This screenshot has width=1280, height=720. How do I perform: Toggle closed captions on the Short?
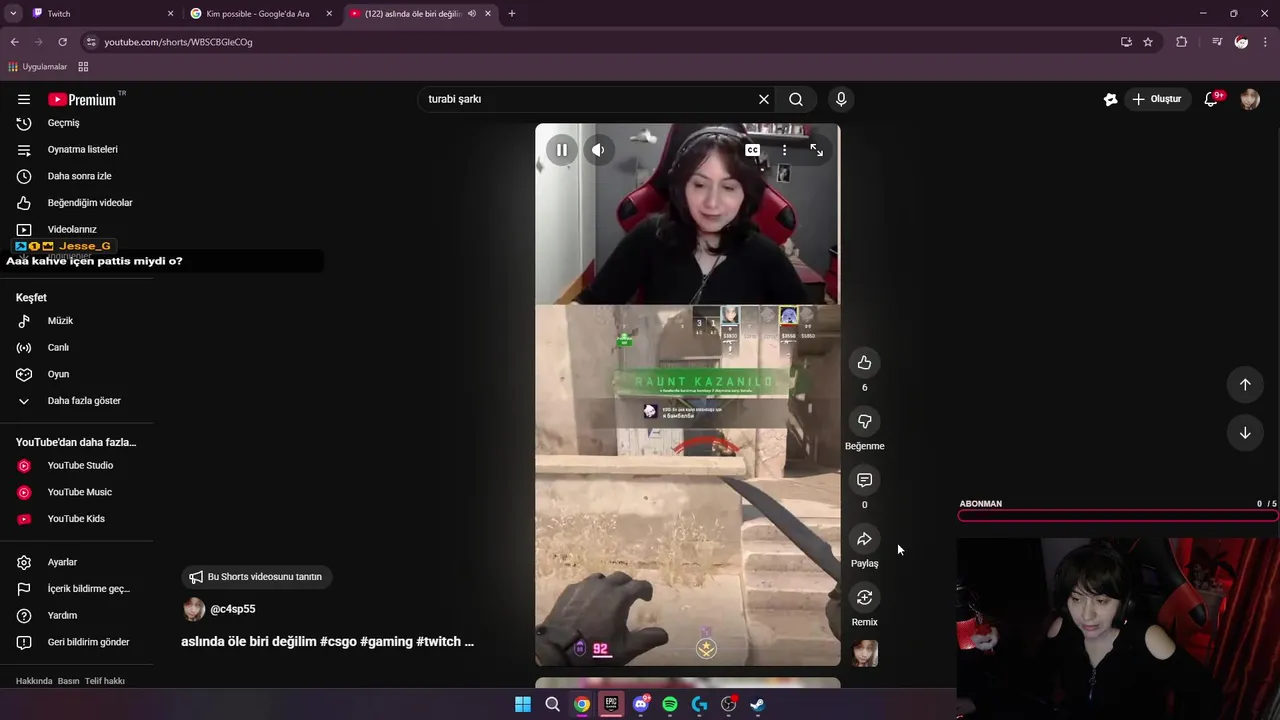pos(752,150)
